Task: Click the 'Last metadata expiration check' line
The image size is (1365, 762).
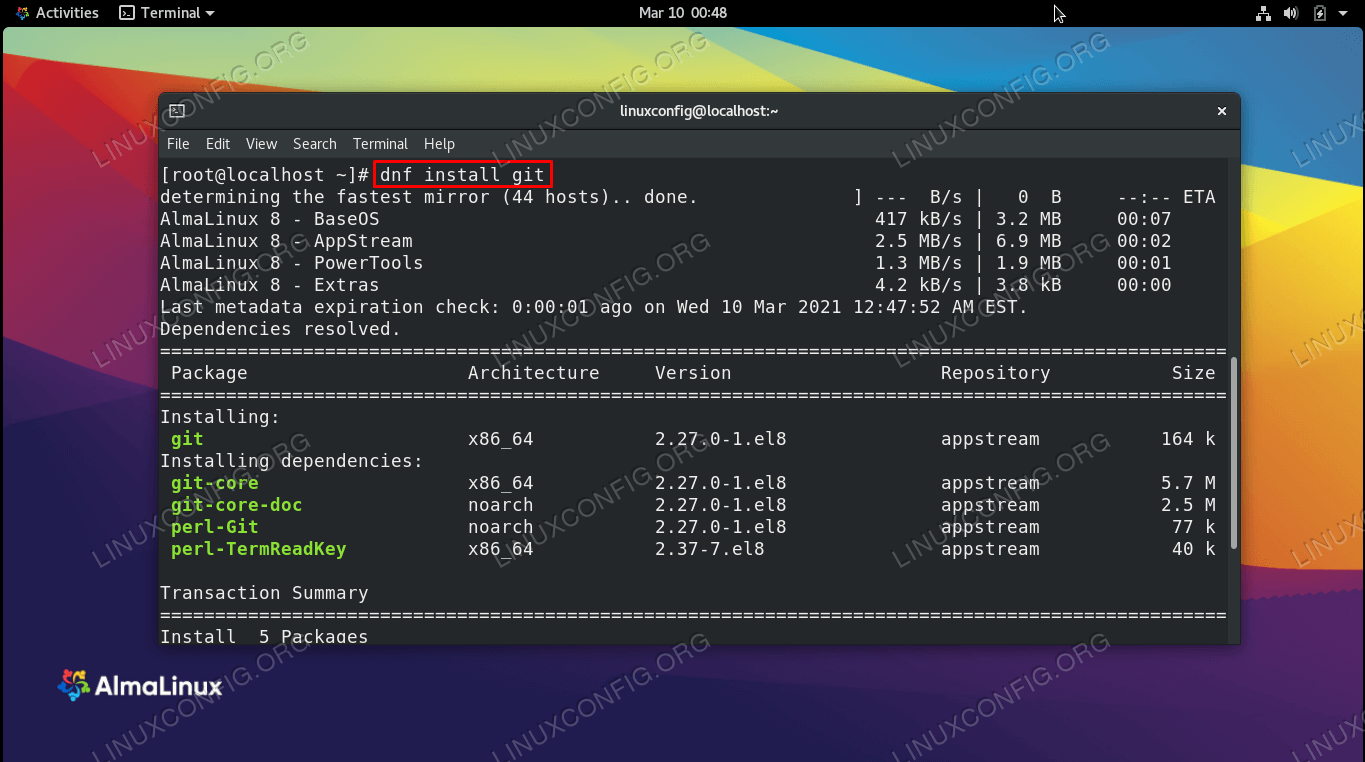Action: [x=594, y=307]
